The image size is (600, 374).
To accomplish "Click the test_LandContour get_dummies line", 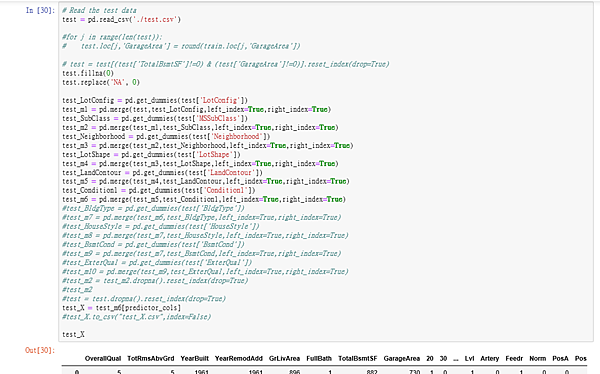I will (x=162, y=173).
